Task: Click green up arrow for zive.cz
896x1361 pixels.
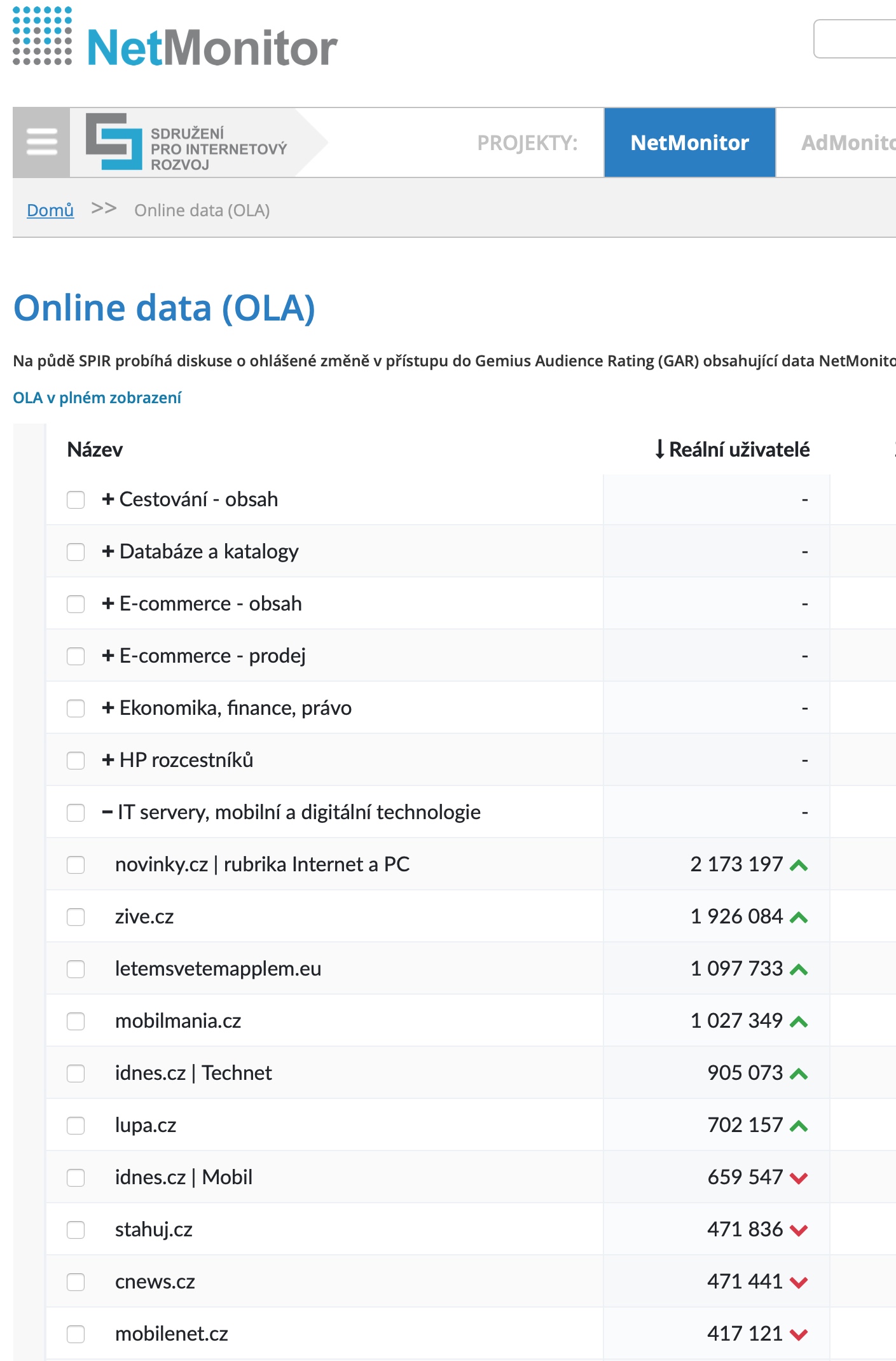Action: pyautogui.click(x=799, y=917)
